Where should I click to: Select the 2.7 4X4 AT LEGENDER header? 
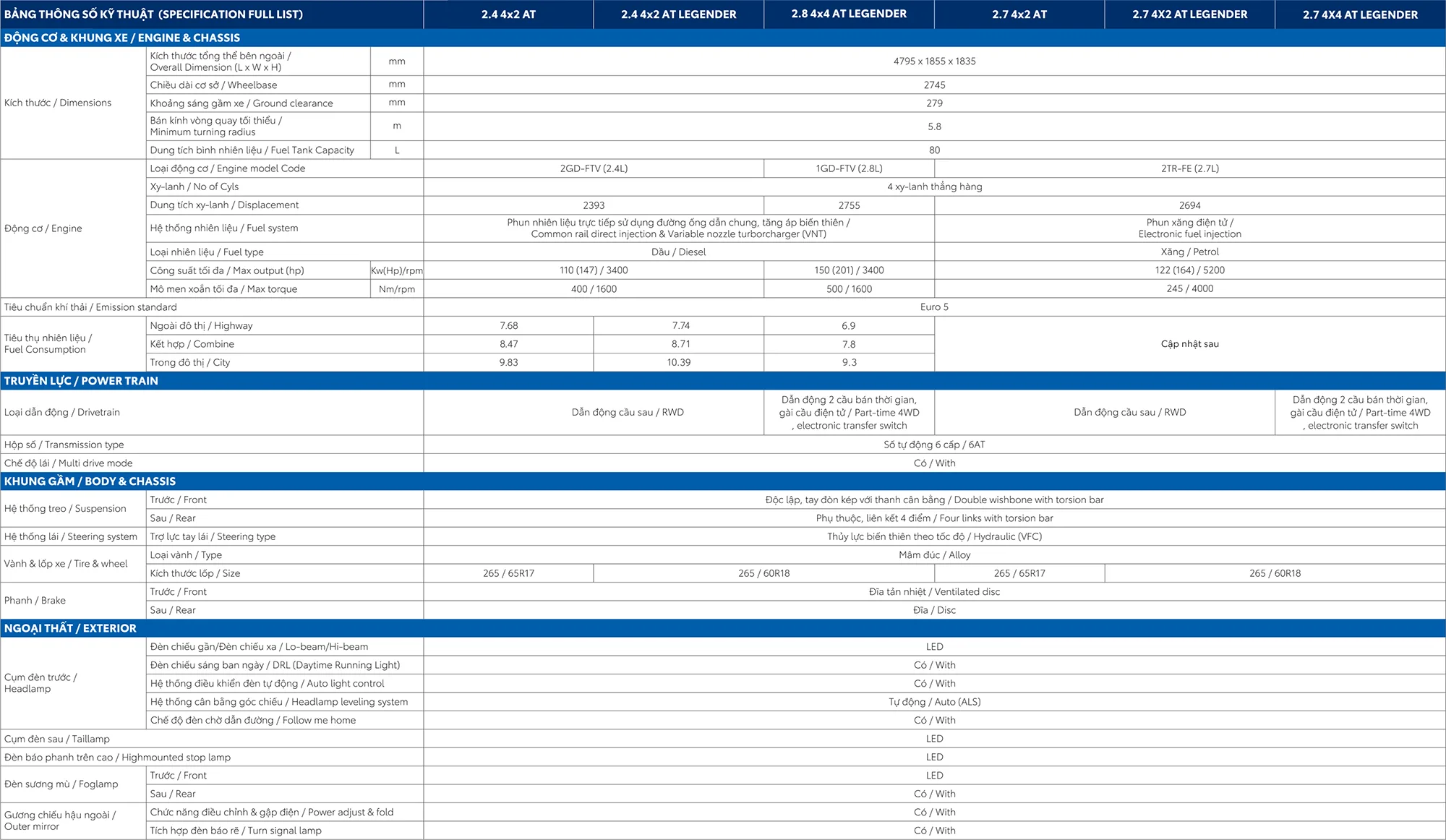(1360, 14)
